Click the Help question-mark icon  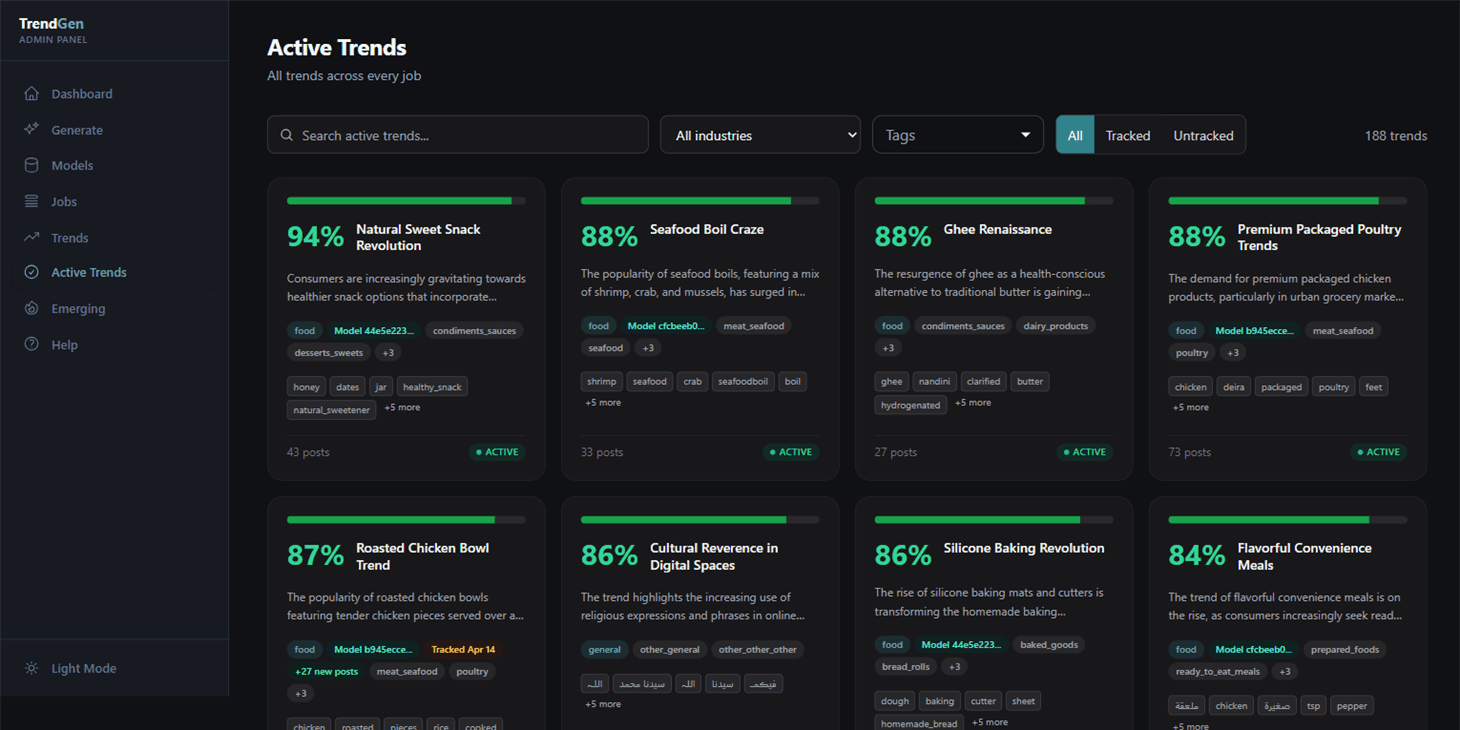[32, 344]
